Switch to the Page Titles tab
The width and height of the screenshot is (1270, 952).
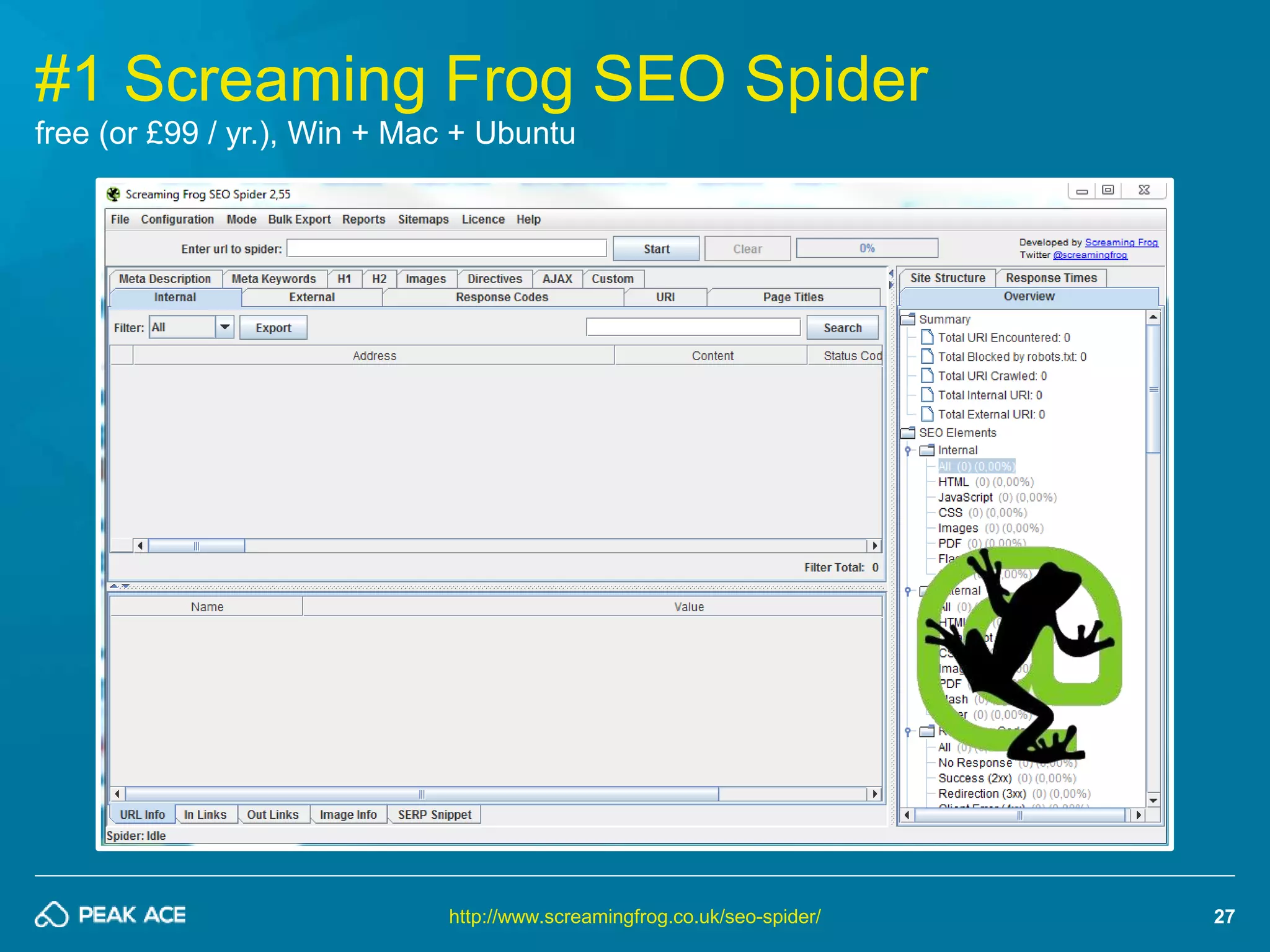tap(793, 297)
